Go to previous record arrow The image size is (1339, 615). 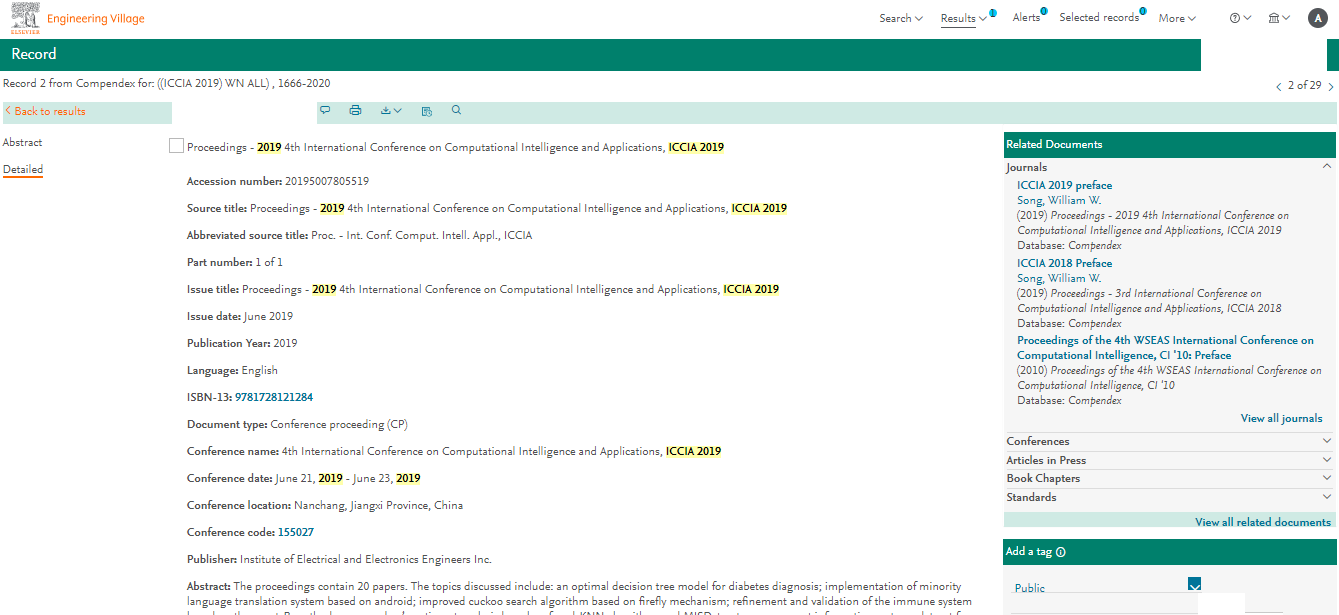1278,87
